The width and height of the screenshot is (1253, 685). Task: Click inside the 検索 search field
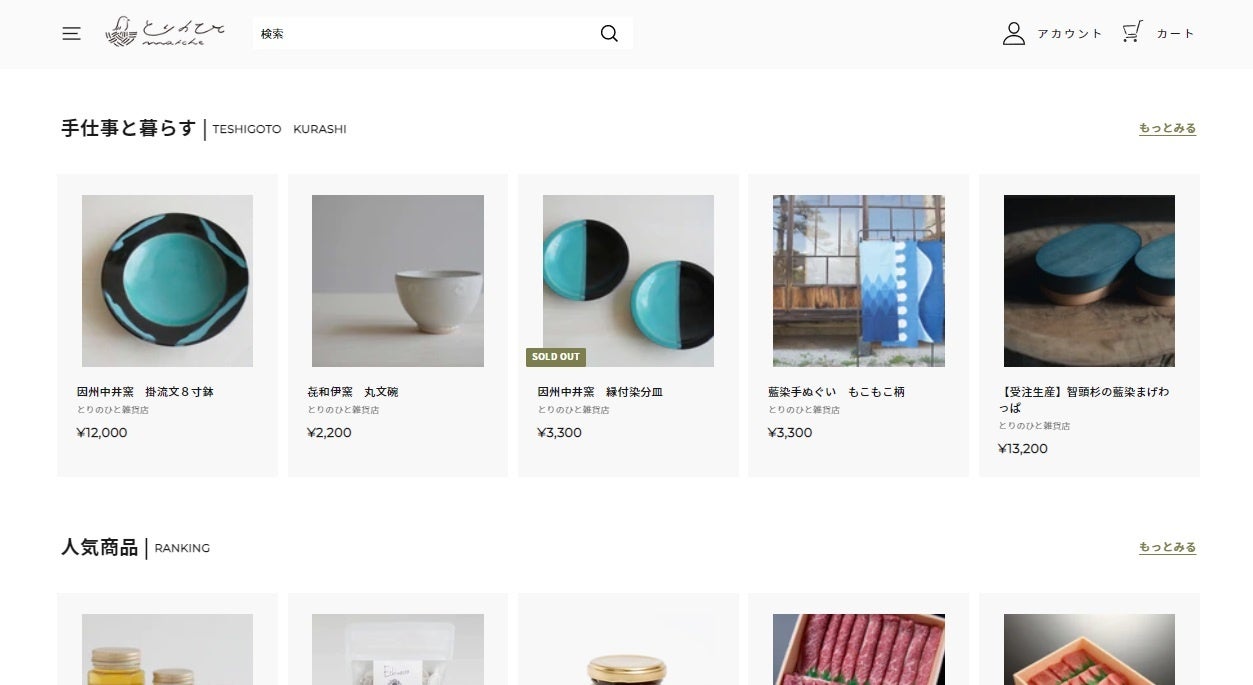click(x=425, y=33)
